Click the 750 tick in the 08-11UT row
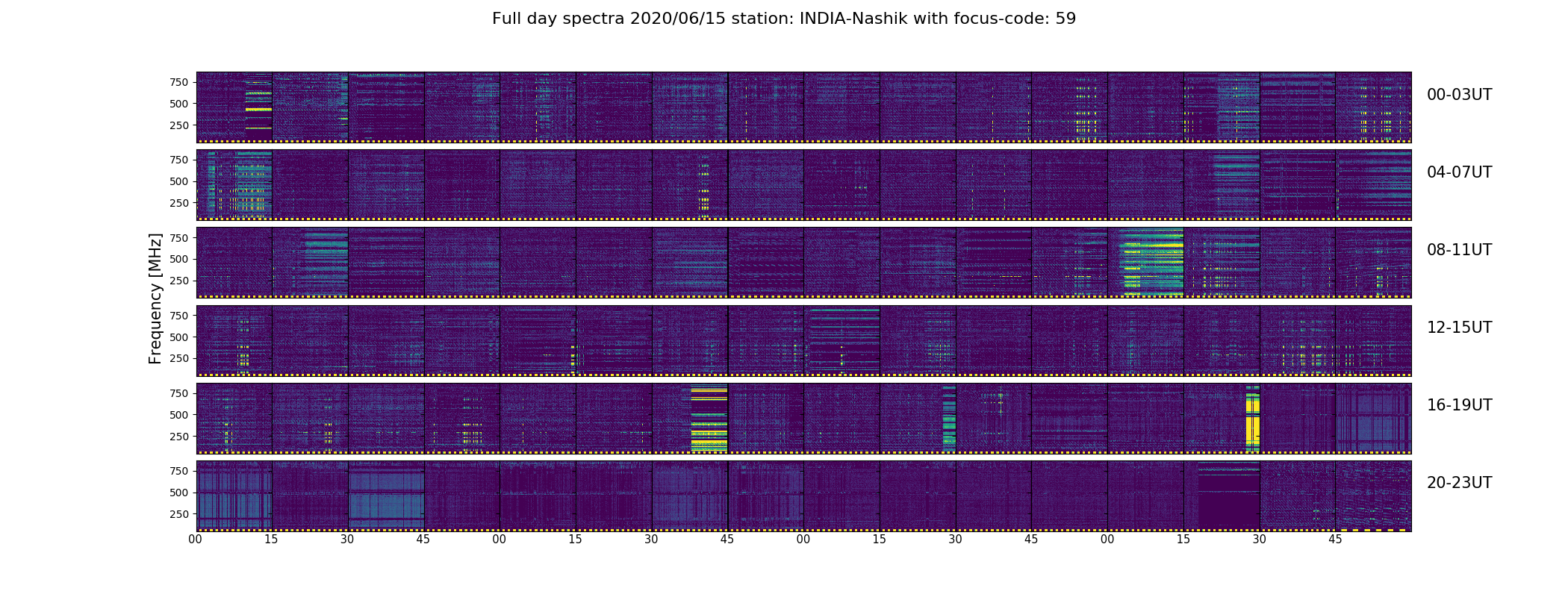The height and width of the screenshot is (597, 1568). 178,238
